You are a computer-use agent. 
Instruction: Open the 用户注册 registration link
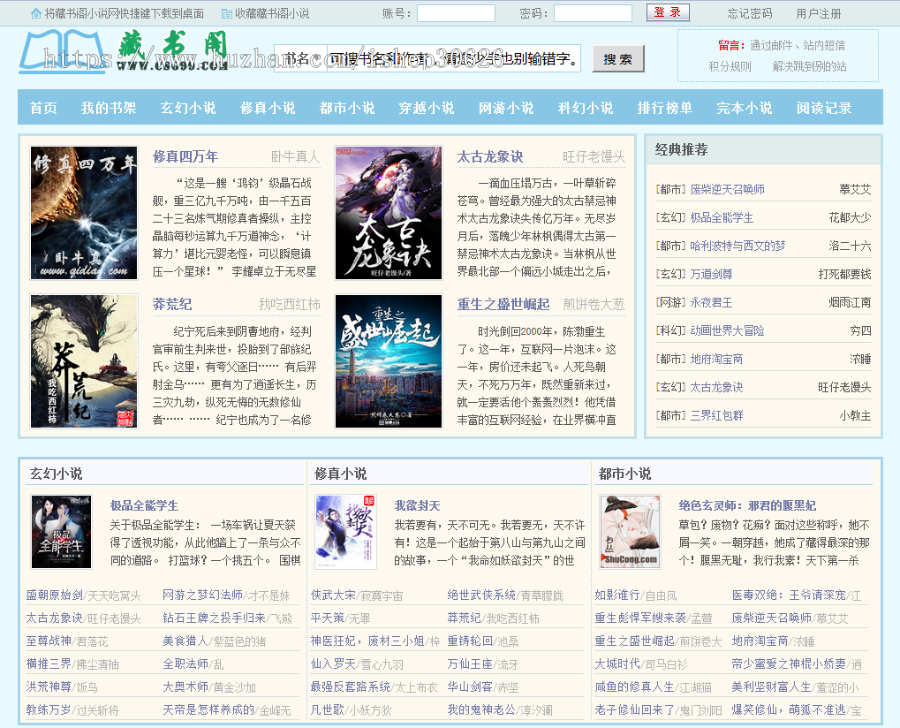pyautogui.click(x=818, y=13)
